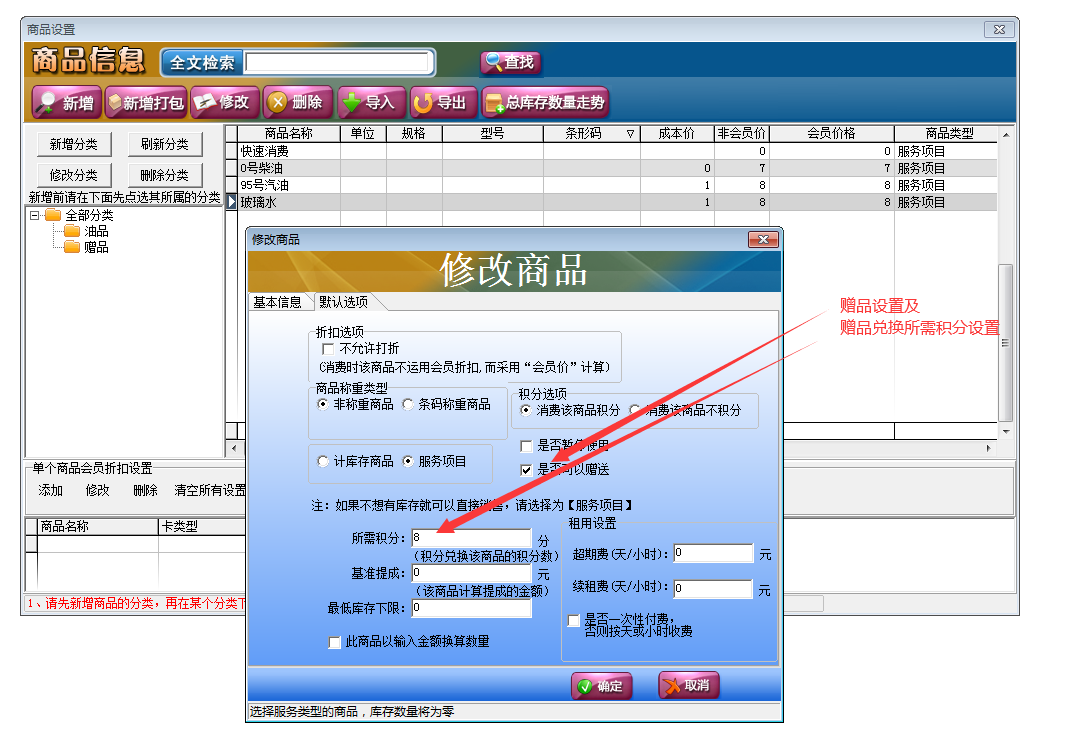The height and width of the screenshot is (749, 1070).
Task: Open the 条形码 column filter arrow
Action: [x=630, y=134]
